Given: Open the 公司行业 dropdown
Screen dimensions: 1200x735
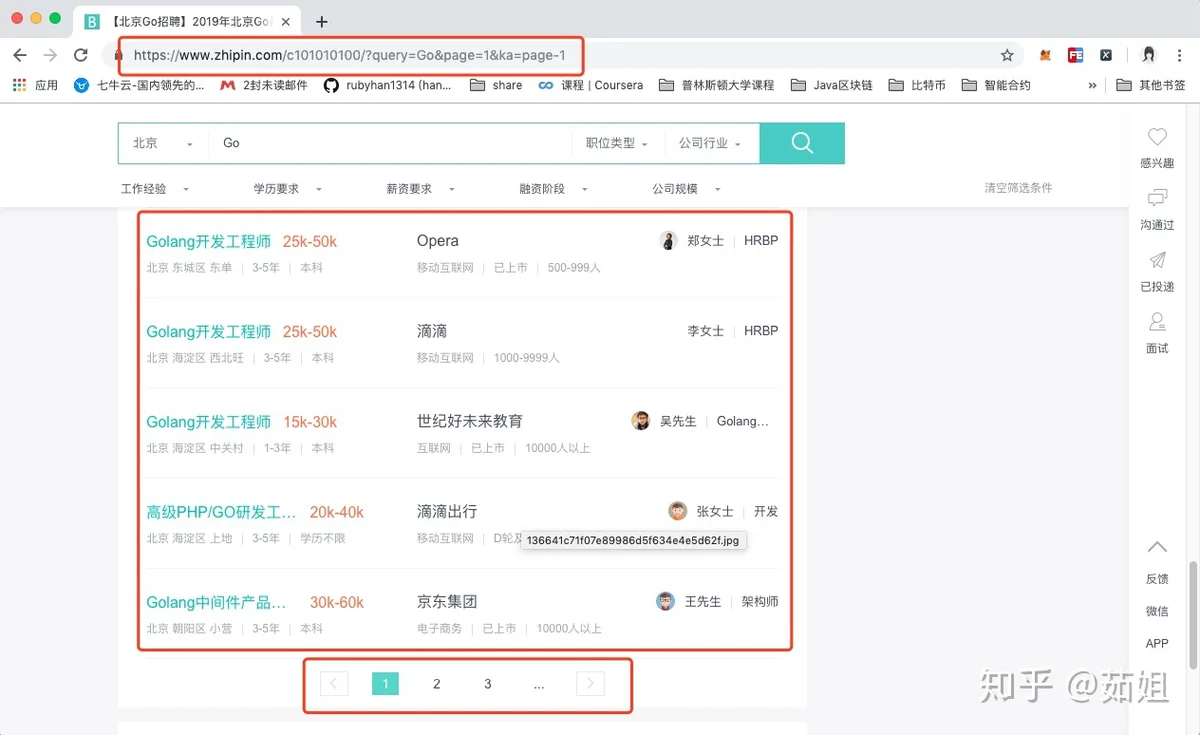Looking at the screenshot, I should 709,143.
